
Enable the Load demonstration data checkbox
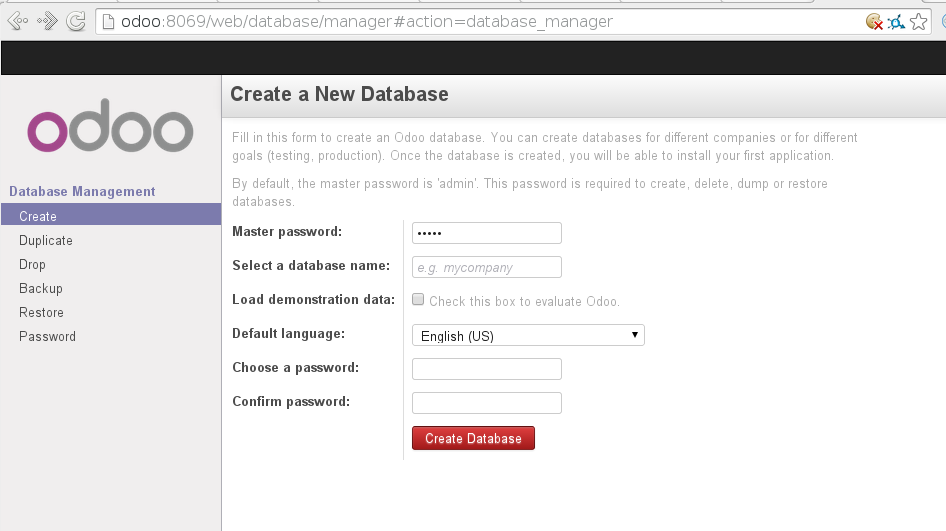[418, 299]
